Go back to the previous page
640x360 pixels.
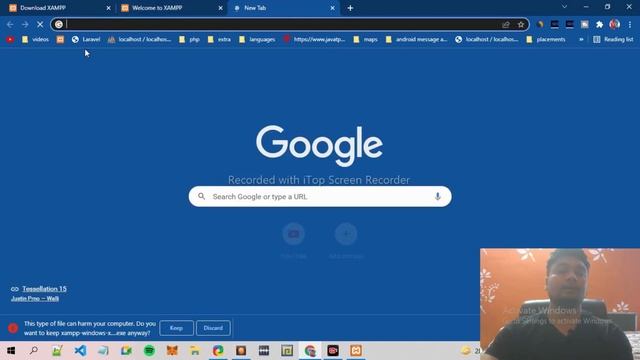coord(10,24)
